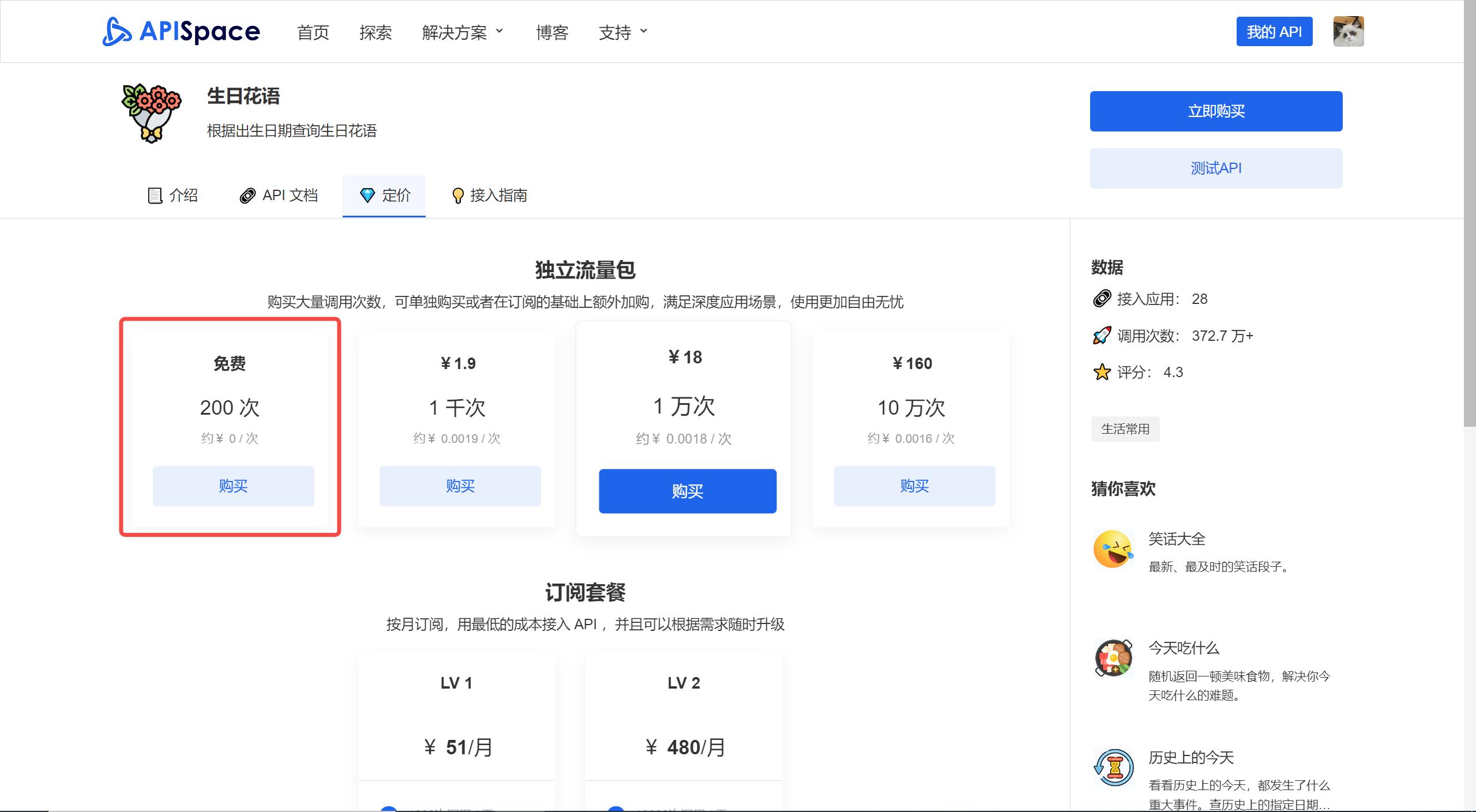The height and width of the screenshot is (812, 1476).
Task: Open the 探索 menu item
Action: pos(375,32)
